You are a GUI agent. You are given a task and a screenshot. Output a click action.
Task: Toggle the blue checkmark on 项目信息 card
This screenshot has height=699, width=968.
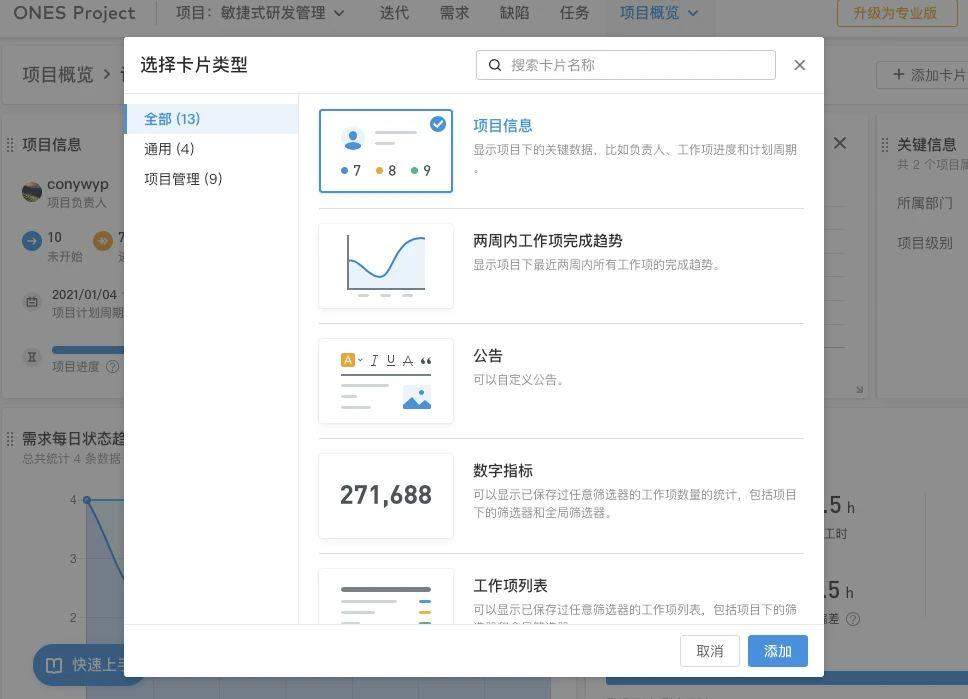[438, 124]
